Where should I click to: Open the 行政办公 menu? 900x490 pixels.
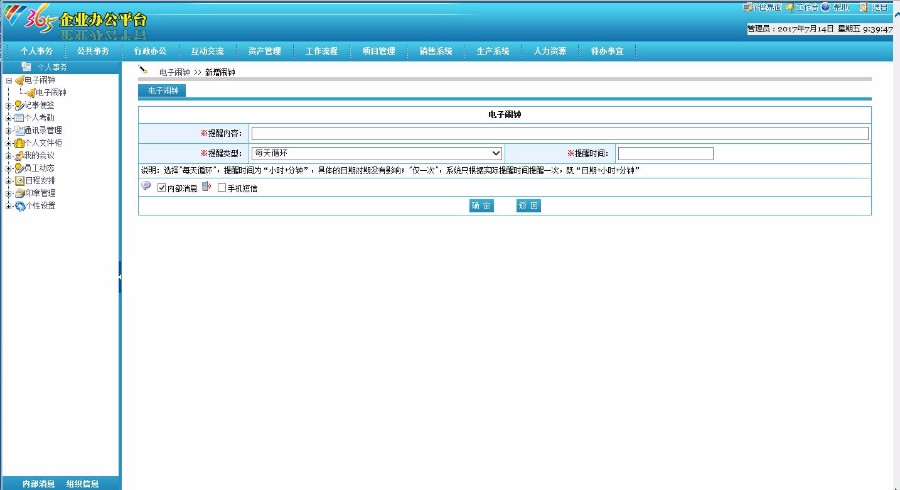coord(150,51)
